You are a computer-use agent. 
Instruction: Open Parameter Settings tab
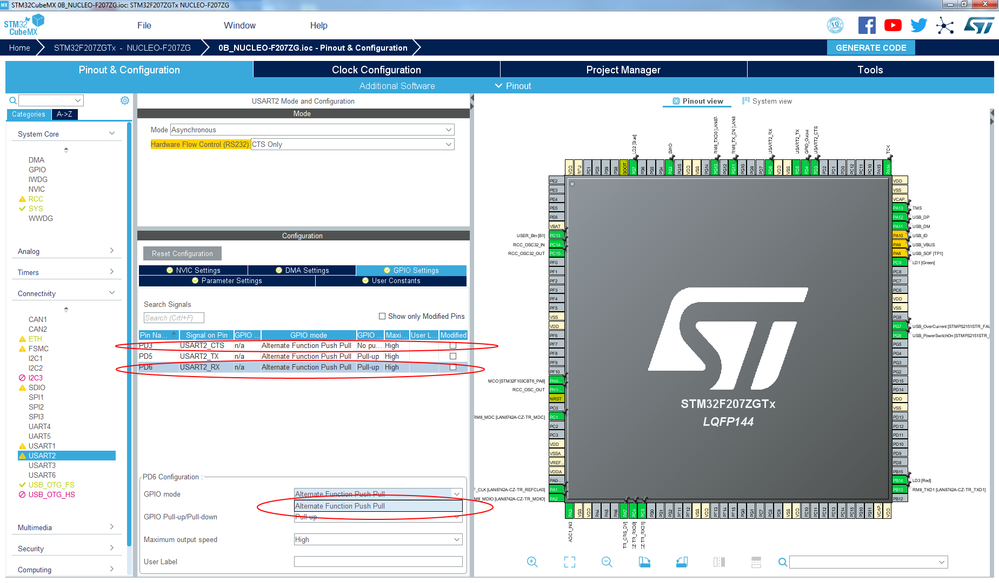227,280
